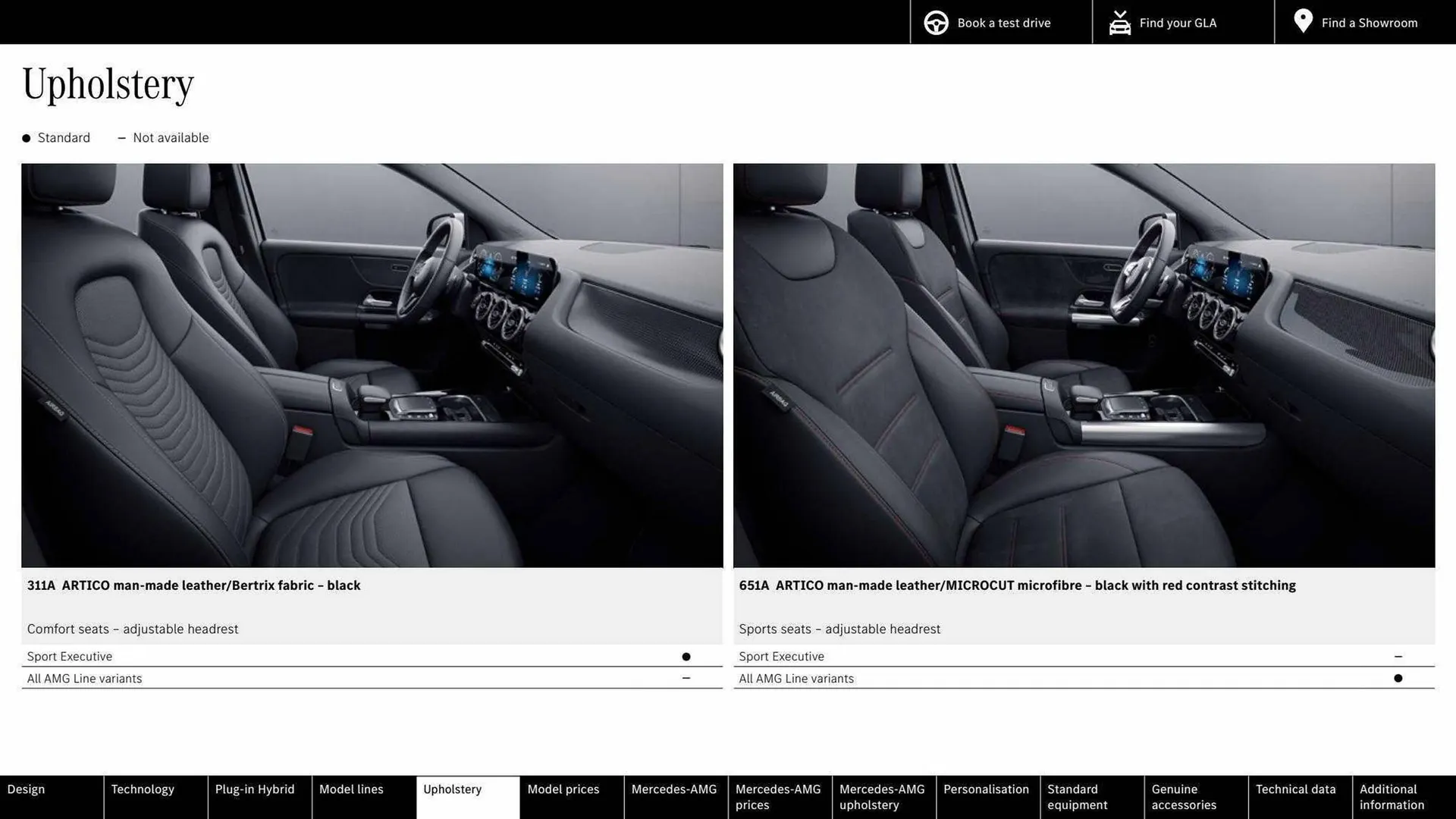
Task: View Additional information
Action: point(1392,796)
